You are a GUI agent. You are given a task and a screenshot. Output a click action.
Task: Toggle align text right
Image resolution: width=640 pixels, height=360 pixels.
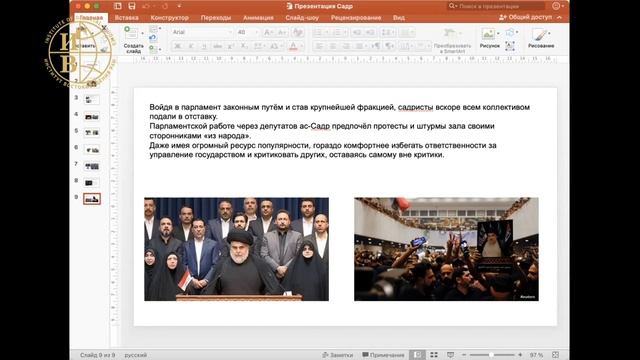coord(346,46)
